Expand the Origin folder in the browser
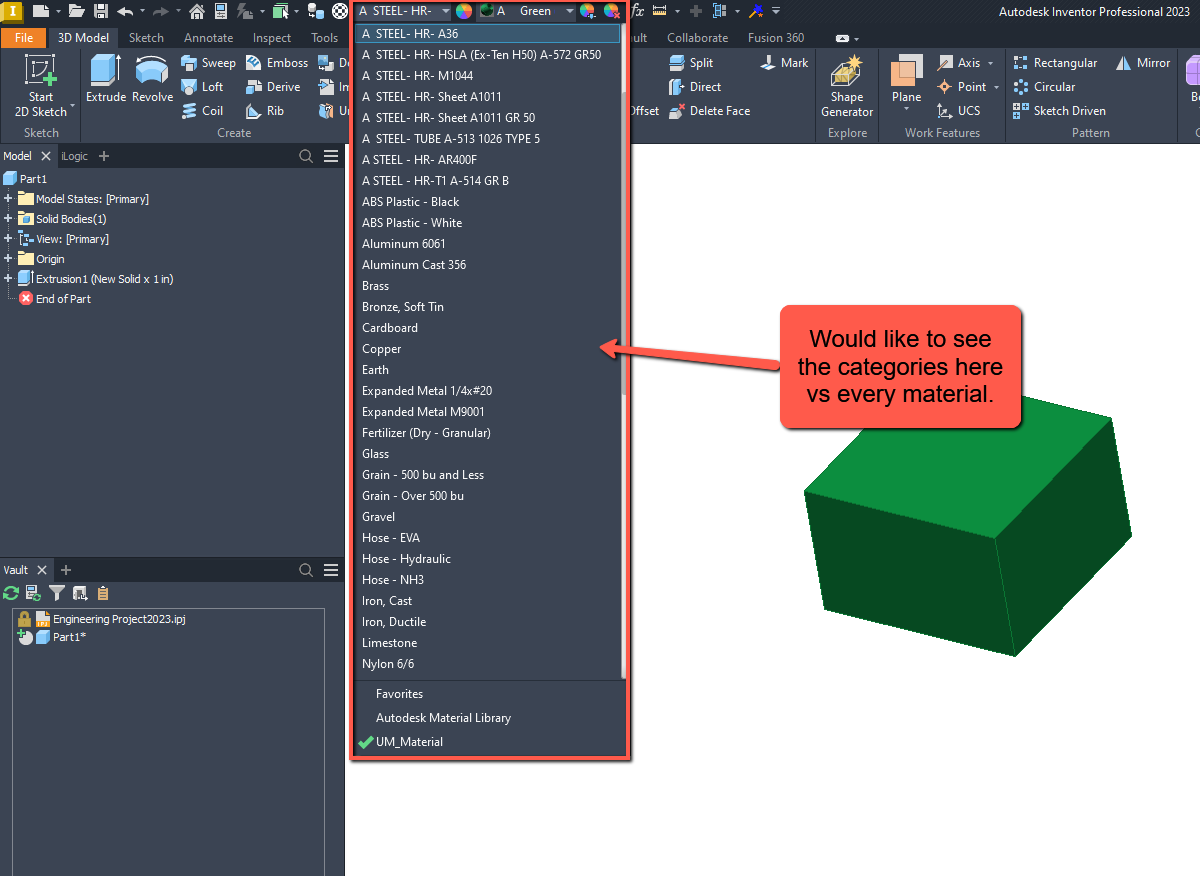The image size is (1200, 876). (7, 258)
